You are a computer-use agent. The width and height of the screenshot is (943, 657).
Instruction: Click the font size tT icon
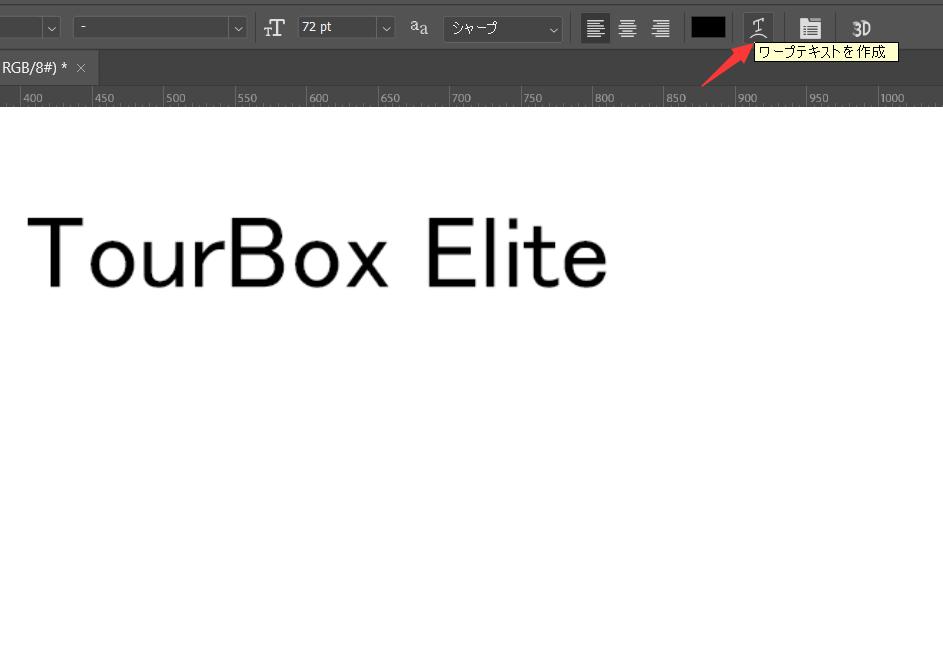(x=274, y=28)
